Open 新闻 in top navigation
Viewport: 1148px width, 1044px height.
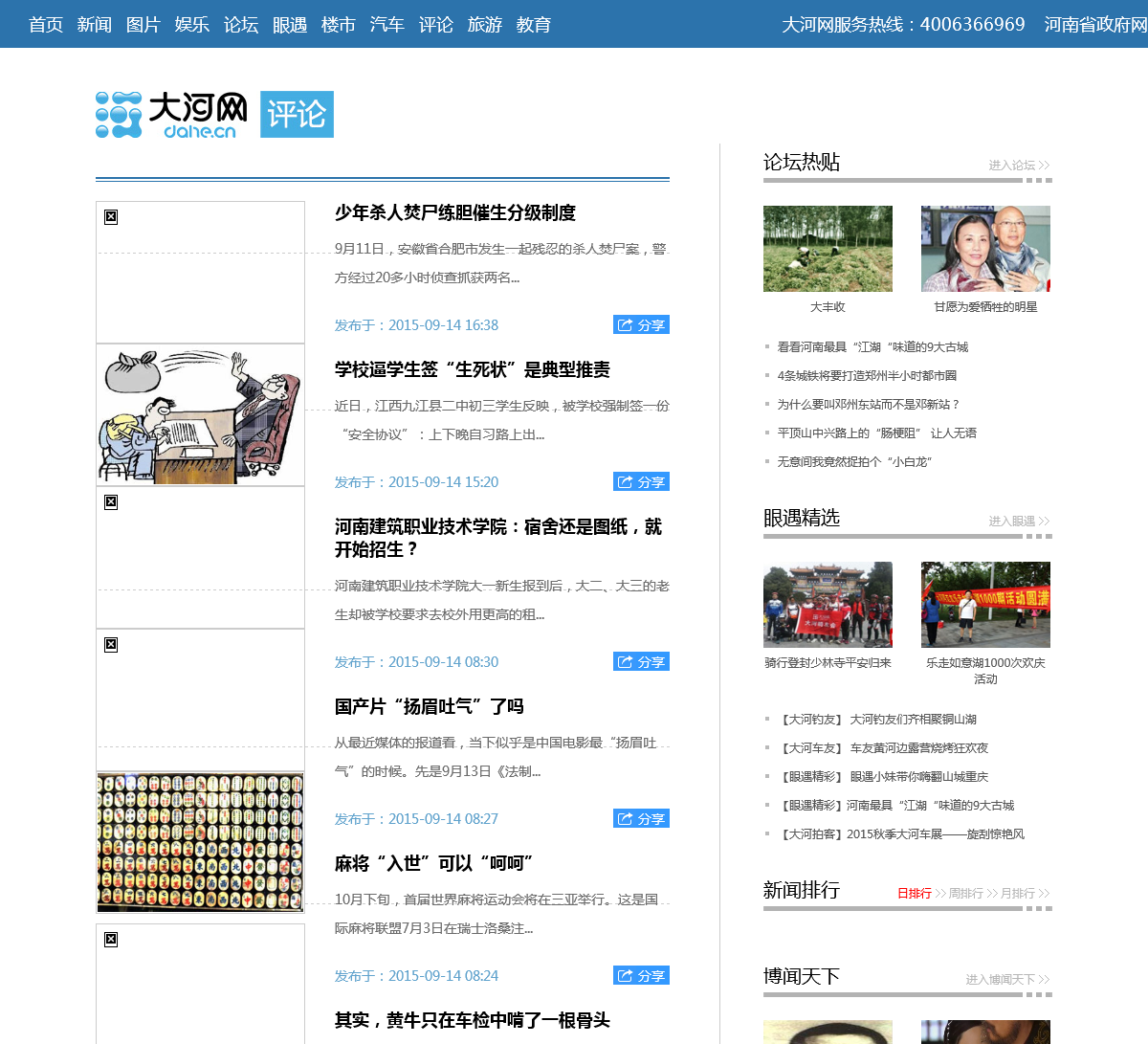(95, 25)
